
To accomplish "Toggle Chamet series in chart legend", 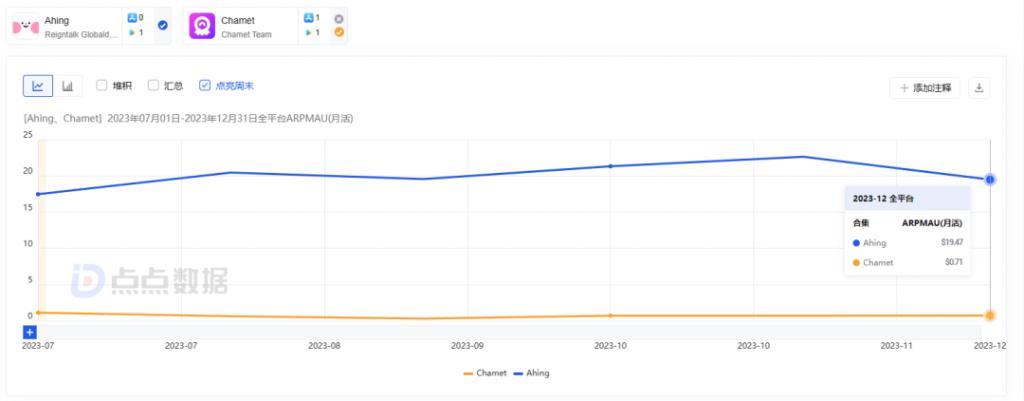I will 485,374.
